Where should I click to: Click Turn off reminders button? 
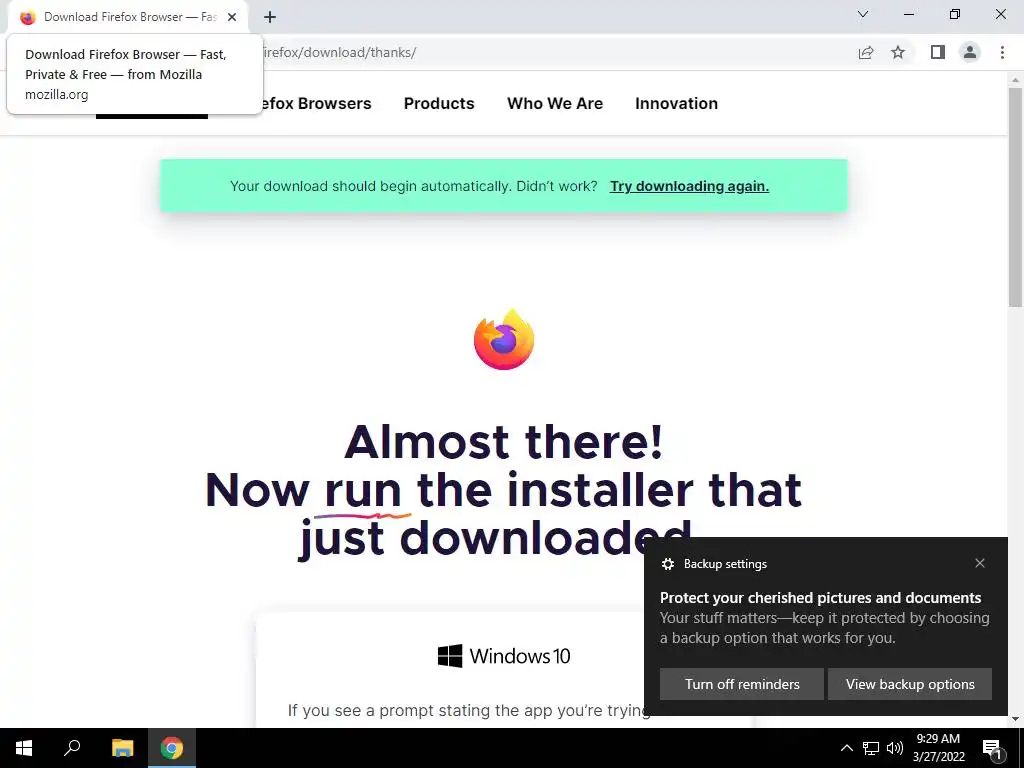[742, 684]
